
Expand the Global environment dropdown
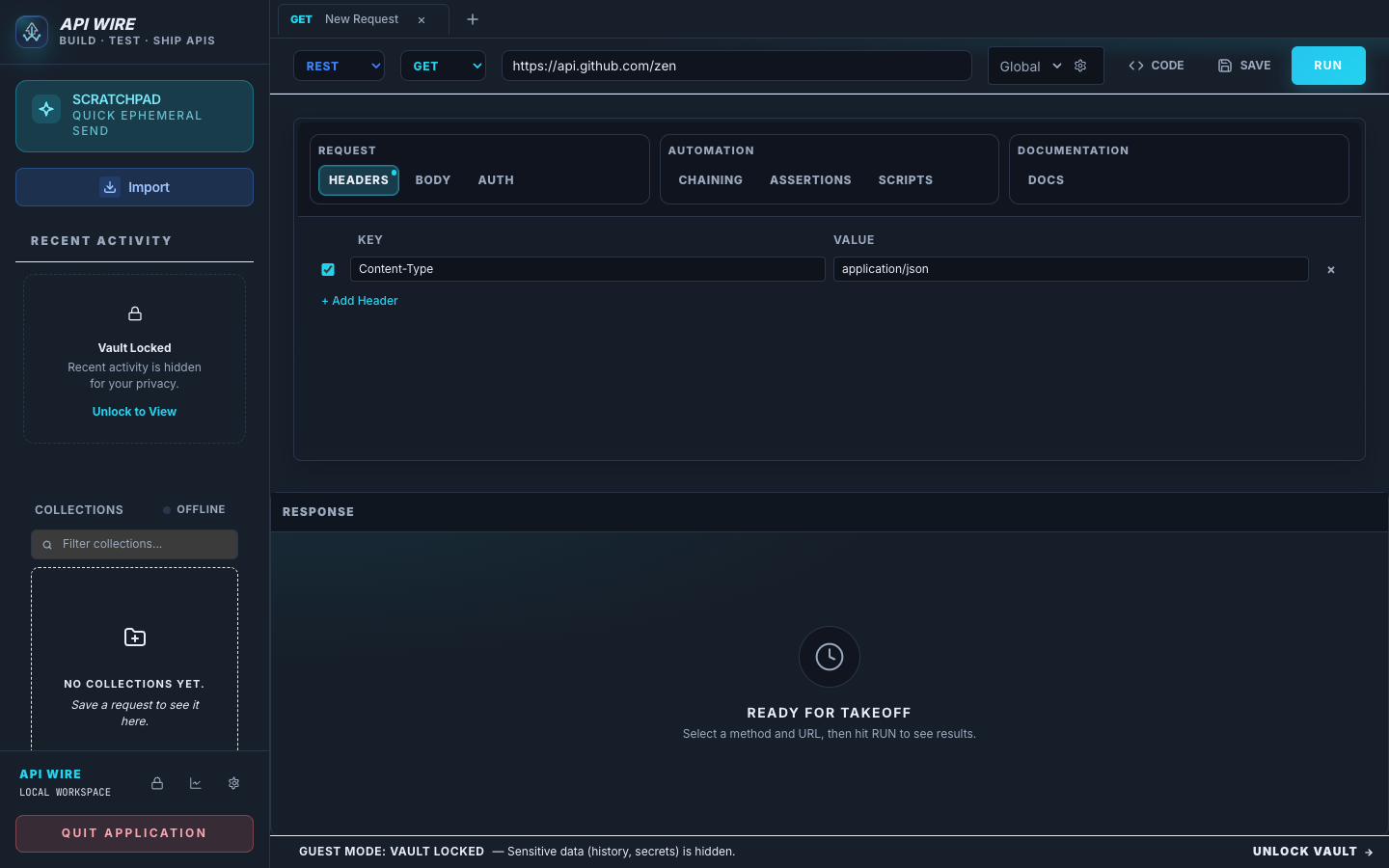(x=1028, y=66)
